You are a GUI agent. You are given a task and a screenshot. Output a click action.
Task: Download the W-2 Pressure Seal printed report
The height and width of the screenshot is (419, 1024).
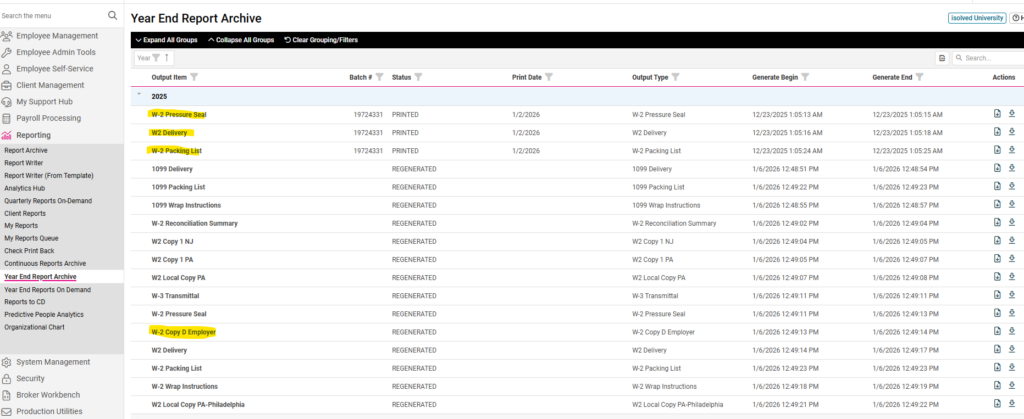click(x=1011, y=114)
